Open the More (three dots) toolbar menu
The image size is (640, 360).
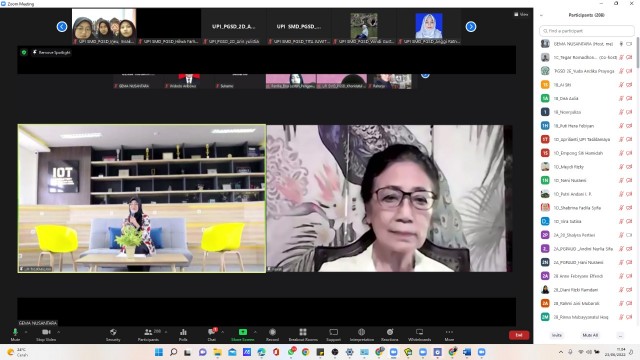tap(449, 334)
